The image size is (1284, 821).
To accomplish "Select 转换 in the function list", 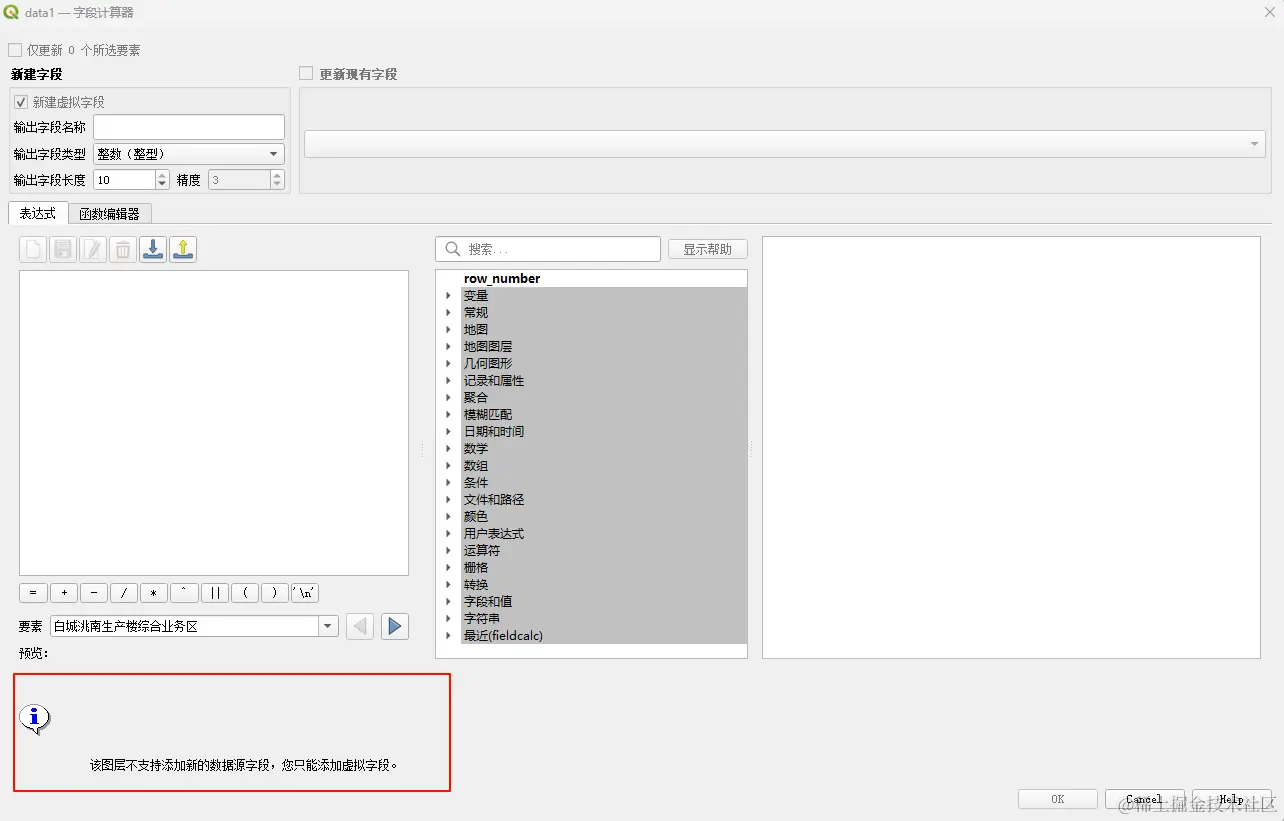I will pyautogui.click(x=476, y=585).
